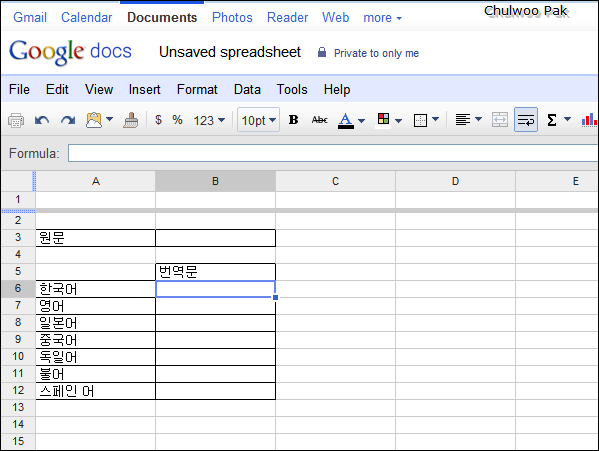The height and width of the screenshot is (451, 599).
Task: Select cell containing 원문
Action: coord(96,238)
